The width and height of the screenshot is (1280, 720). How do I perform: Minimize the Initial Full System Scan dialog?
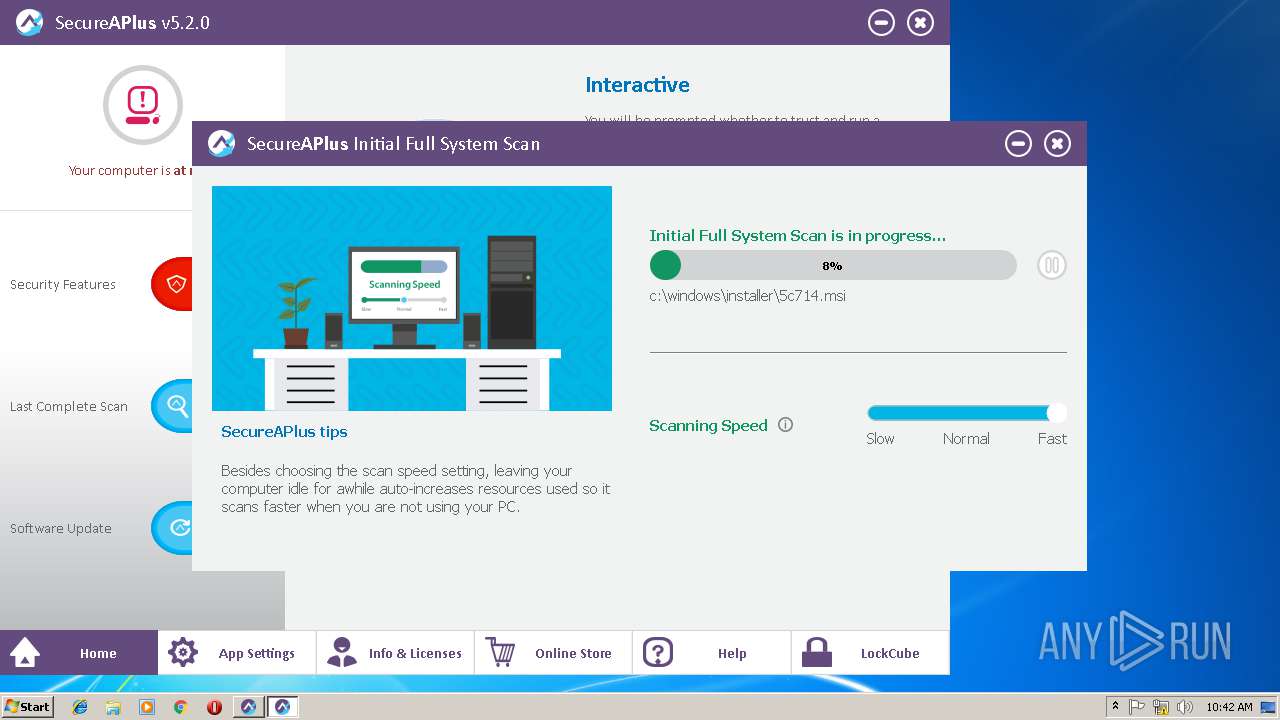coord(1018,144)
